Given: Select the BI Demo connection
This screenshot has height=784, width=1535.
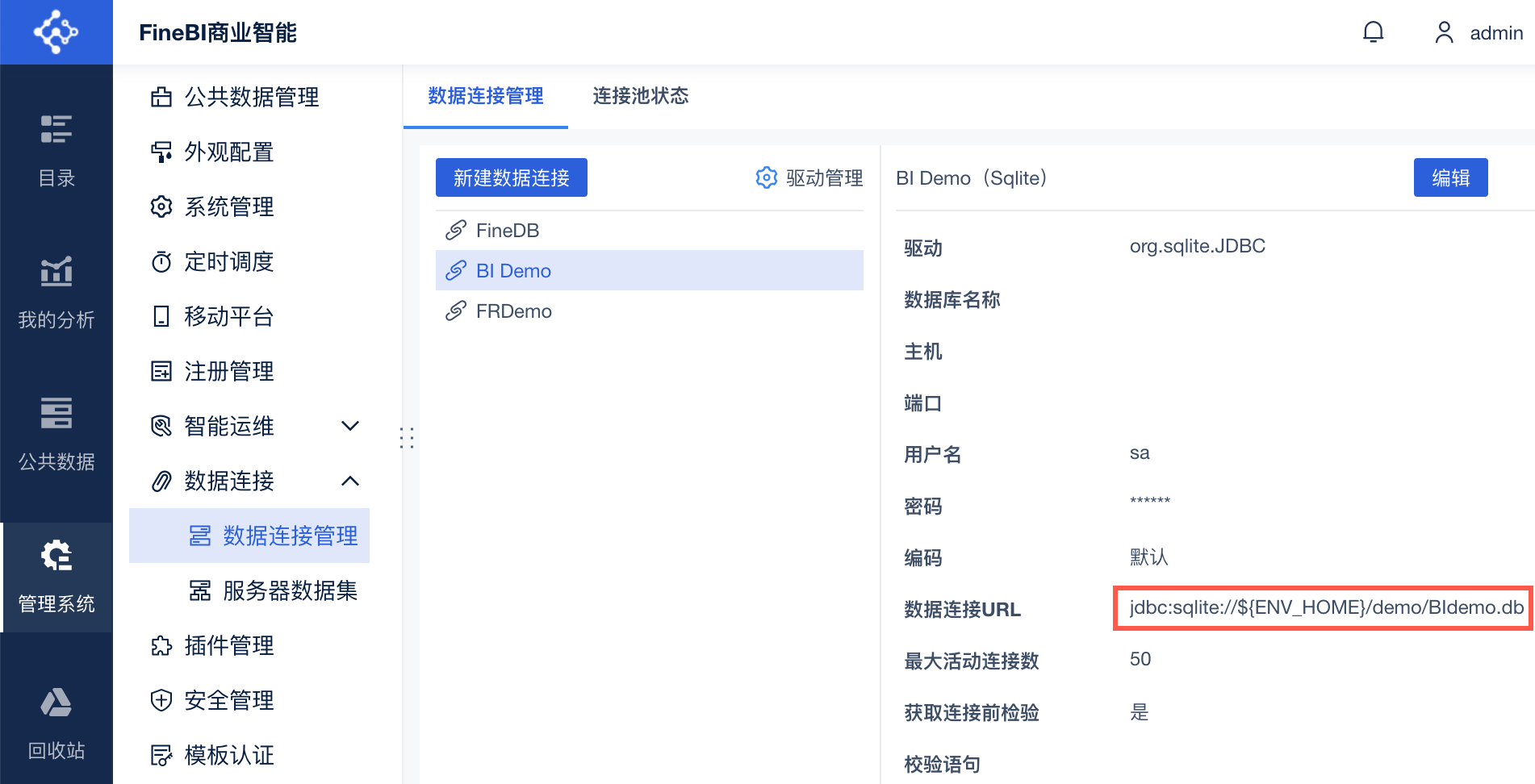Looking at the screenshot, I should click(x=650, y=271).
